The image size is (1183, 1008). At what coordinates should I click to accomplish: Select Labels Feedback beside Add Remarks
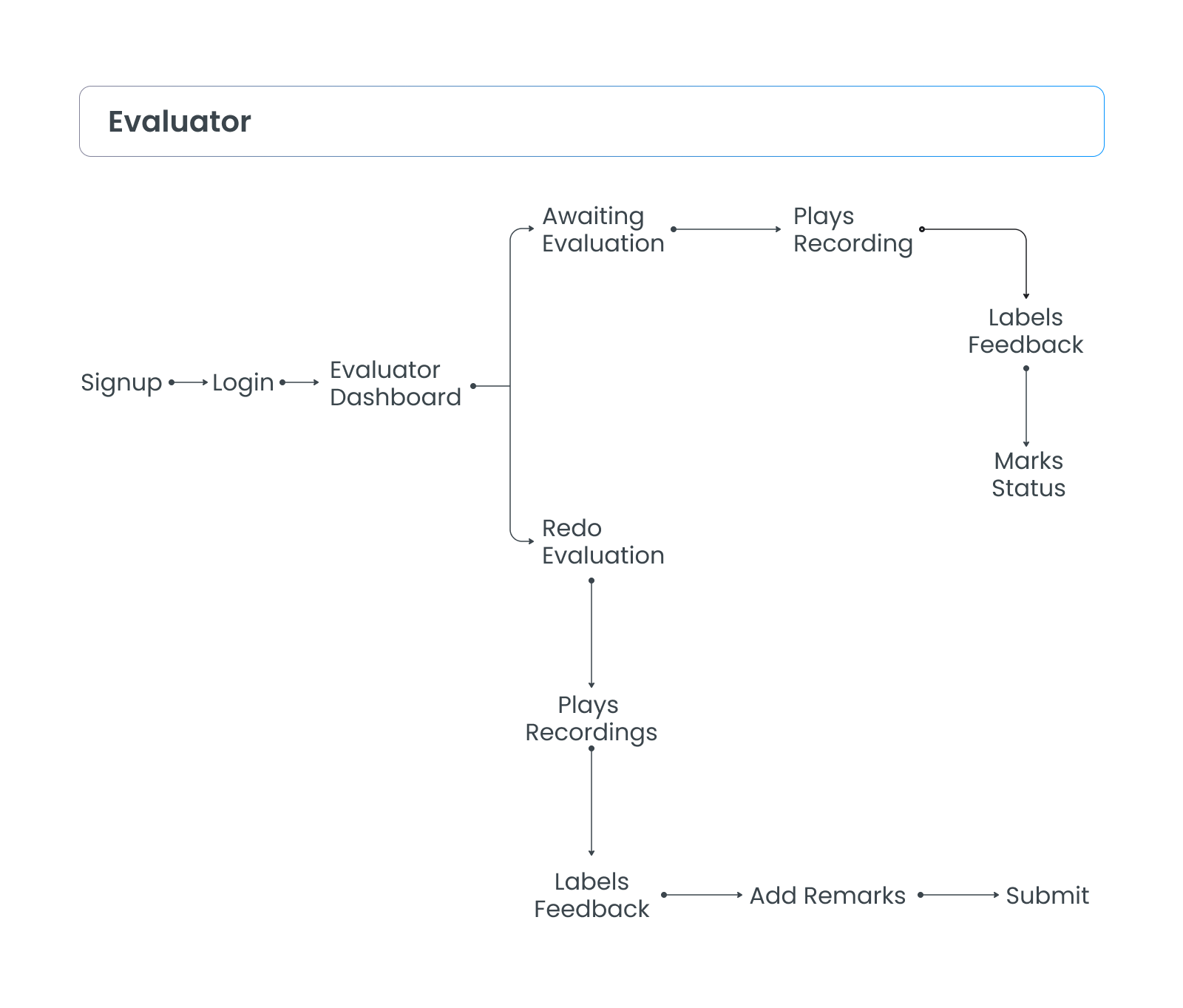[591, 895]
